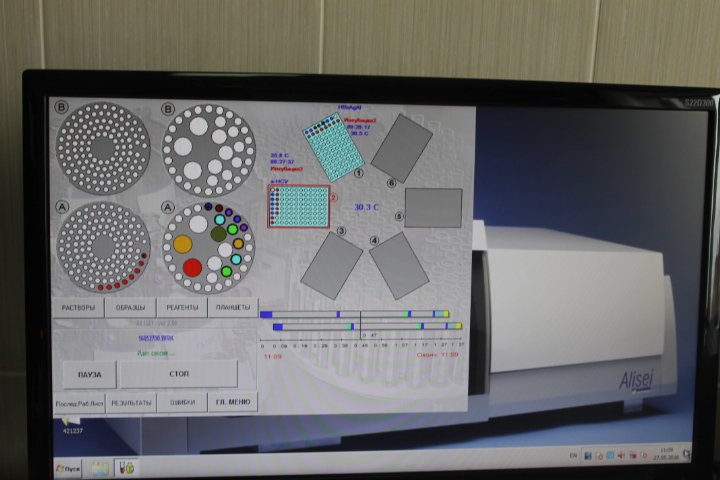This screenshot has width=720, height=480.
Task: Click position number 5 marker
Action: [x=399, y=216]
